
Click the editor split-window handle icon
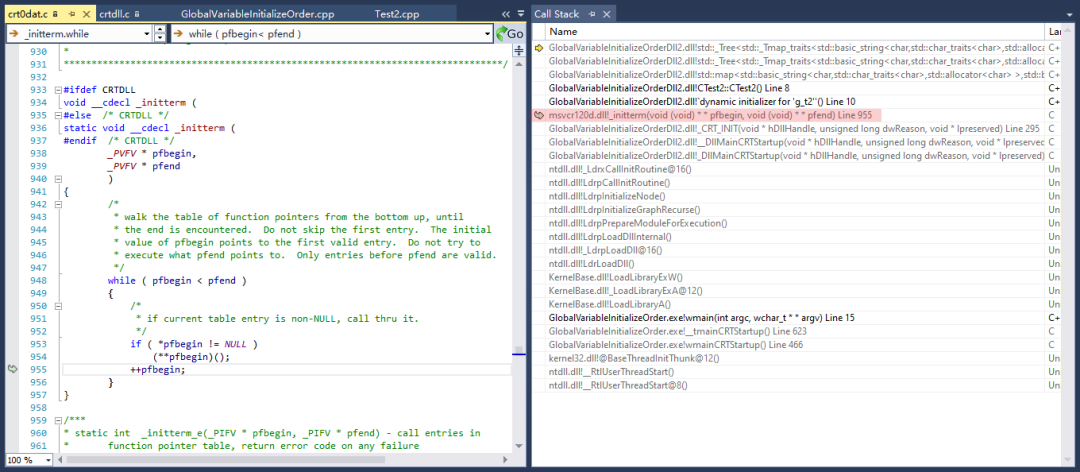point(519,52)
